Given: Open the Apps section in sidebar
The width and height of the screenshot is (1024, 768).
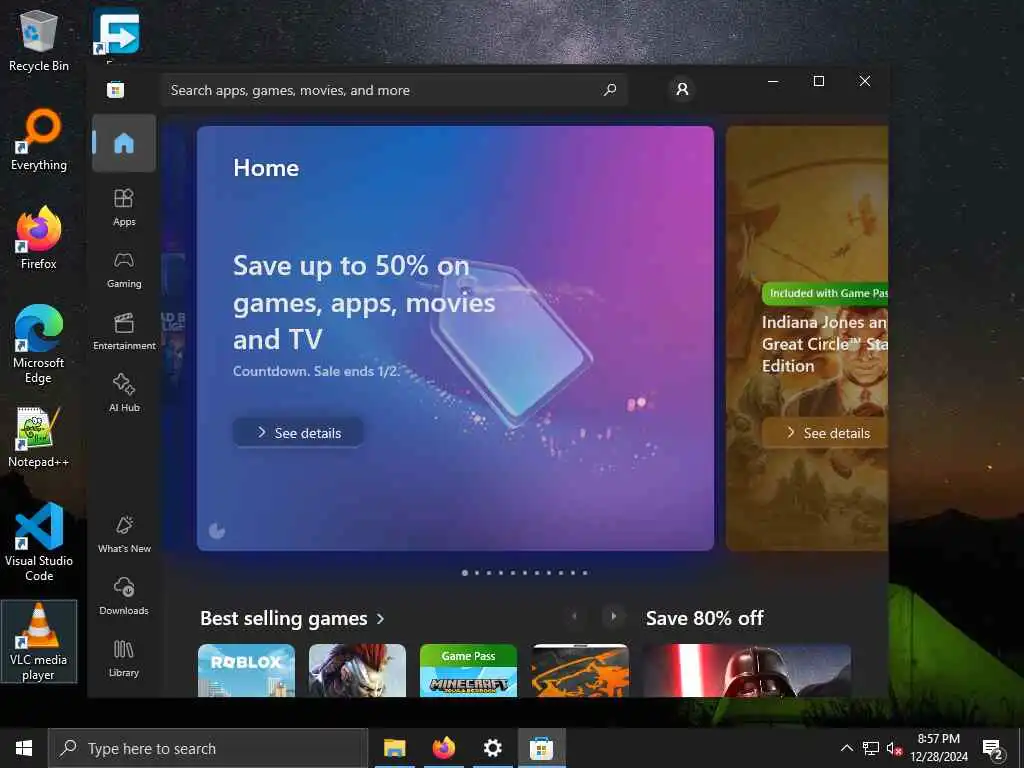Looking at the screenshot, I should 124,207.
